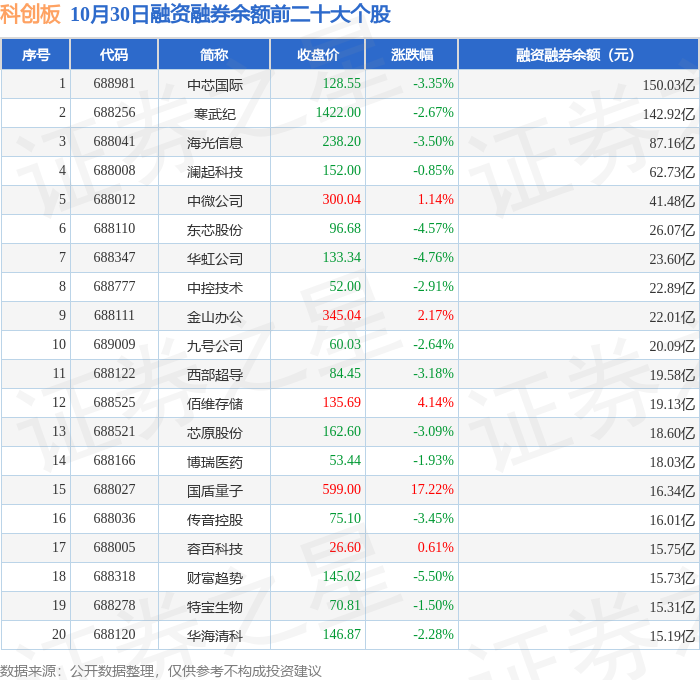Click the change value 1.14%

click(x=436, y=200)
